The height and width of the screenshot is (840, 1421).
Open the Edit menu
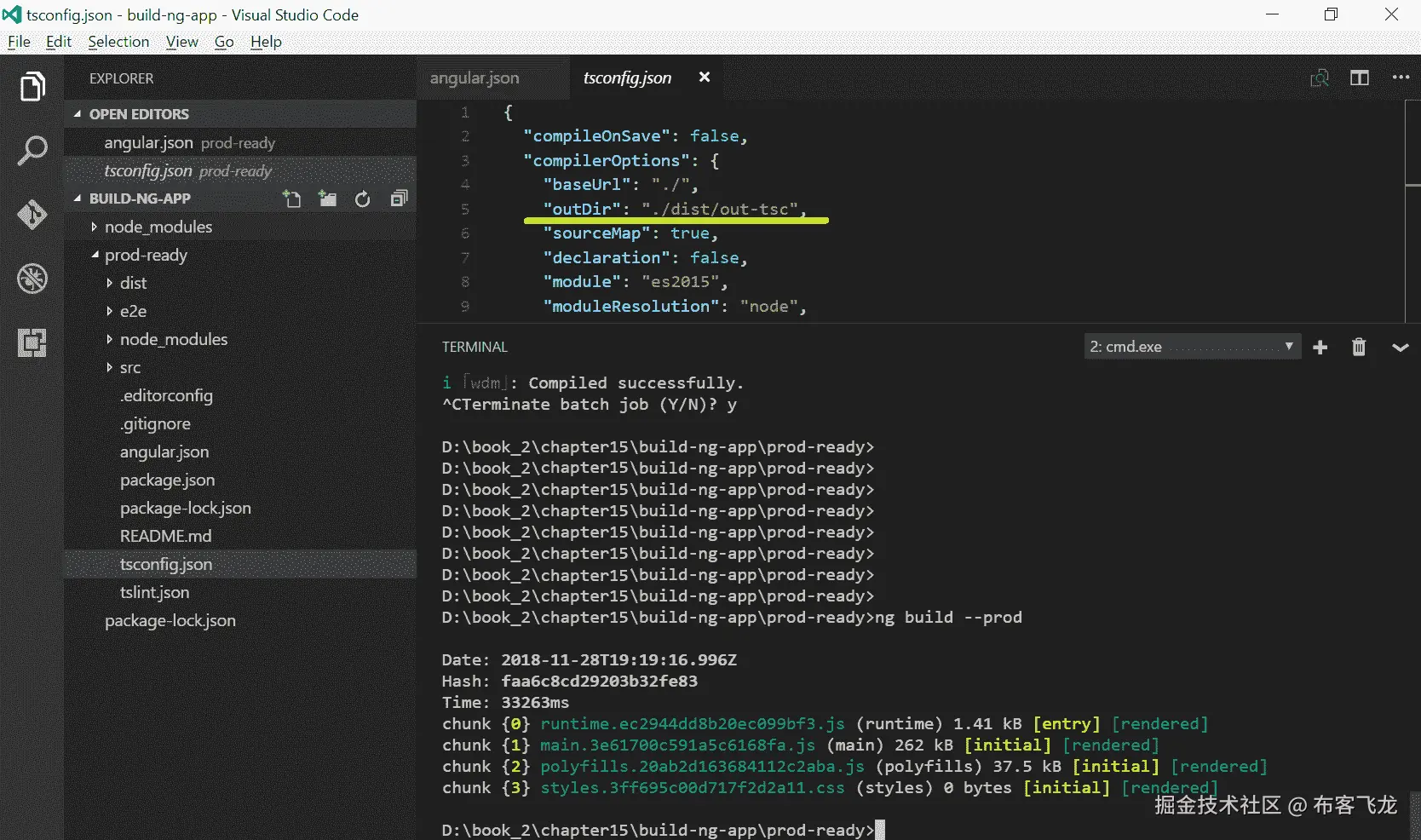(x=59, y=42)
